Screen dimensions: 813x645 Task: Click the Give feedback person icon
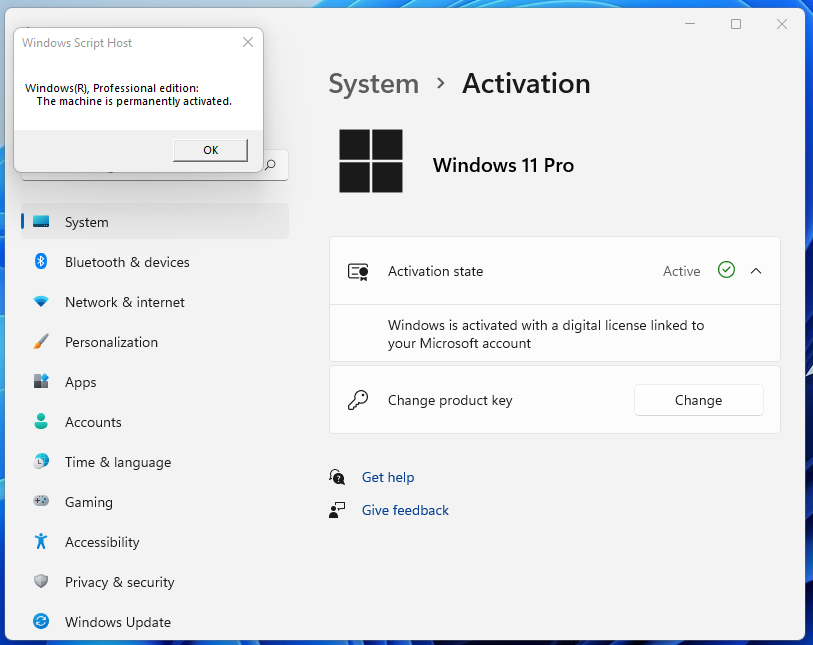(x=337, y=510)
